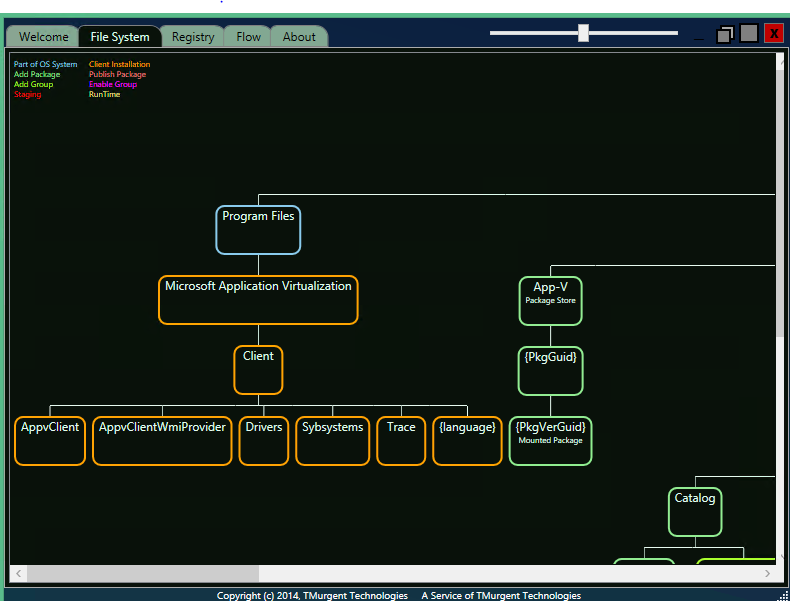Click the {language} node

tap(467, 440)
